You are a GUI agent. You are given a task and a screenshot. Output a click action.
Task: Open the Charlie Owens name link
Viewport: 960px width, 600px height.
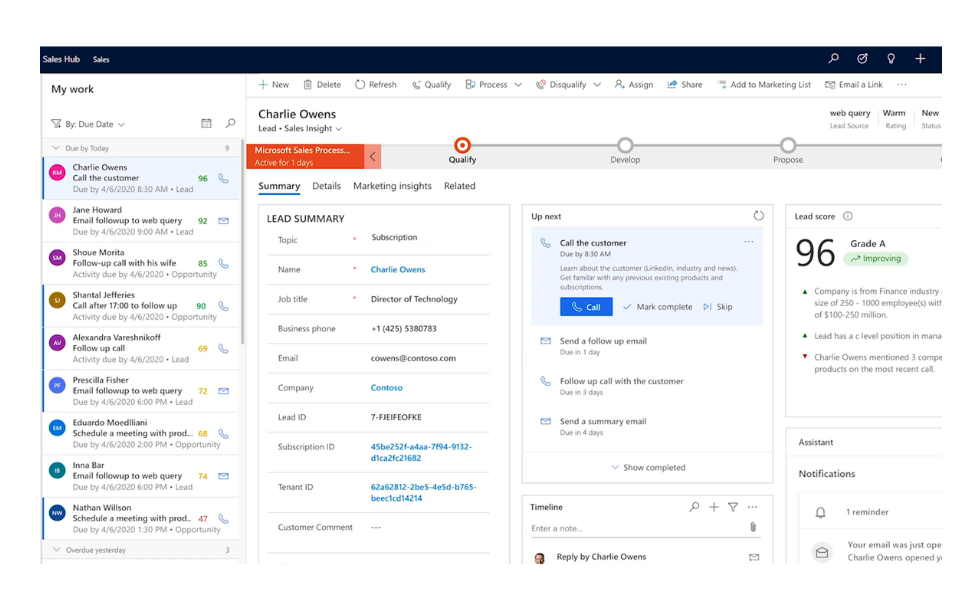[398, 269]
